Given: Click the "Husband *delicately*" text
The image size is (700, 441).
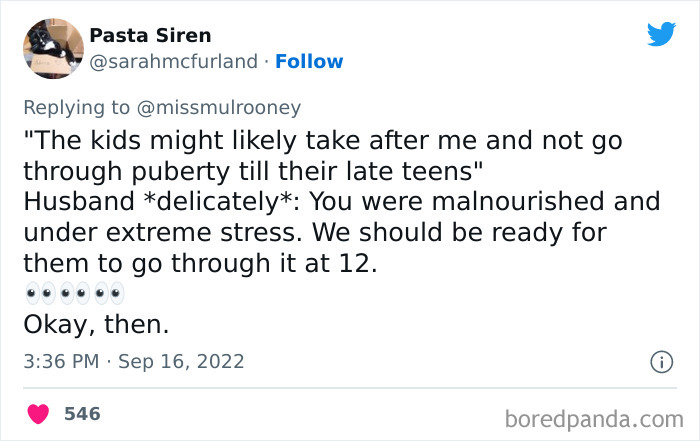Looking at the screenshot, I should pos(158,201).
